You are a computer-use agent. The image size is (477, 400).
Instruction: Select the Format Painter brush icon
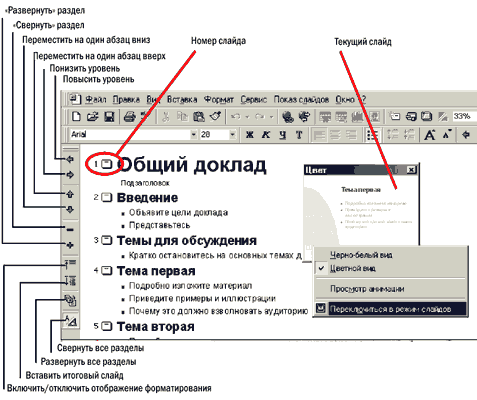point(215,116)
